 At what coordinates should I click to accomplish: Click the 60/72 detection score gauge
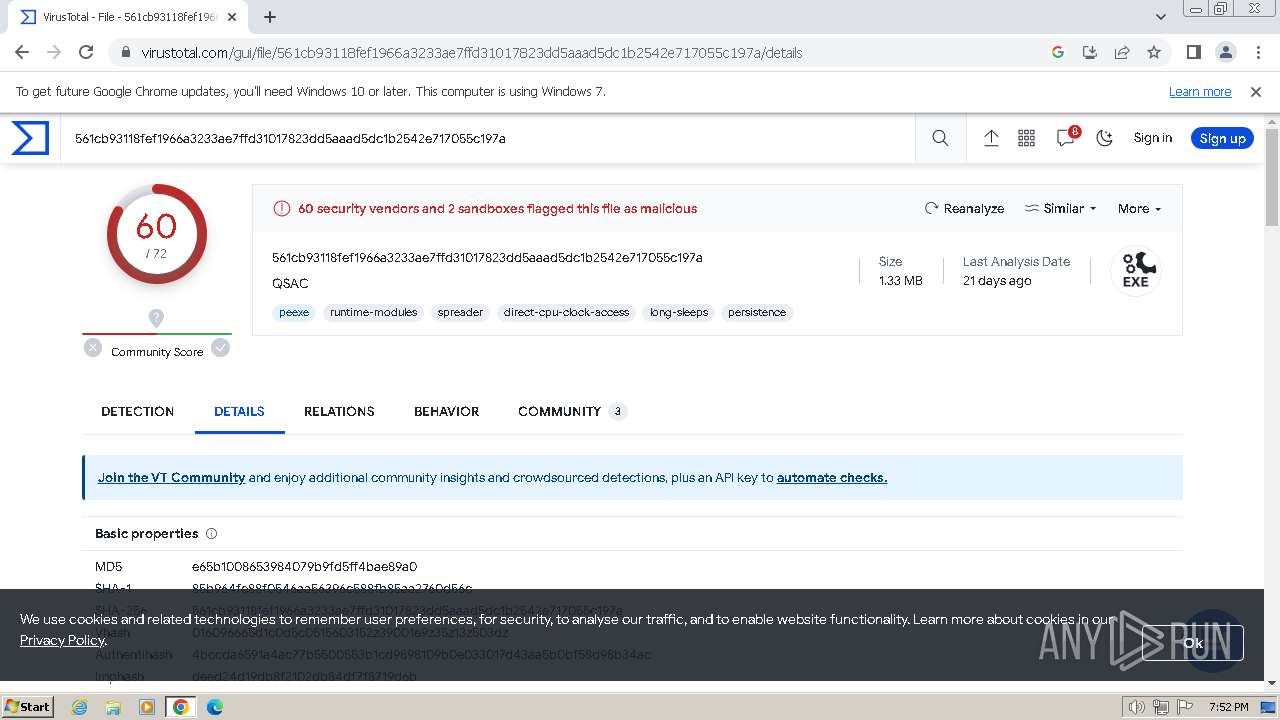(157, 235)
